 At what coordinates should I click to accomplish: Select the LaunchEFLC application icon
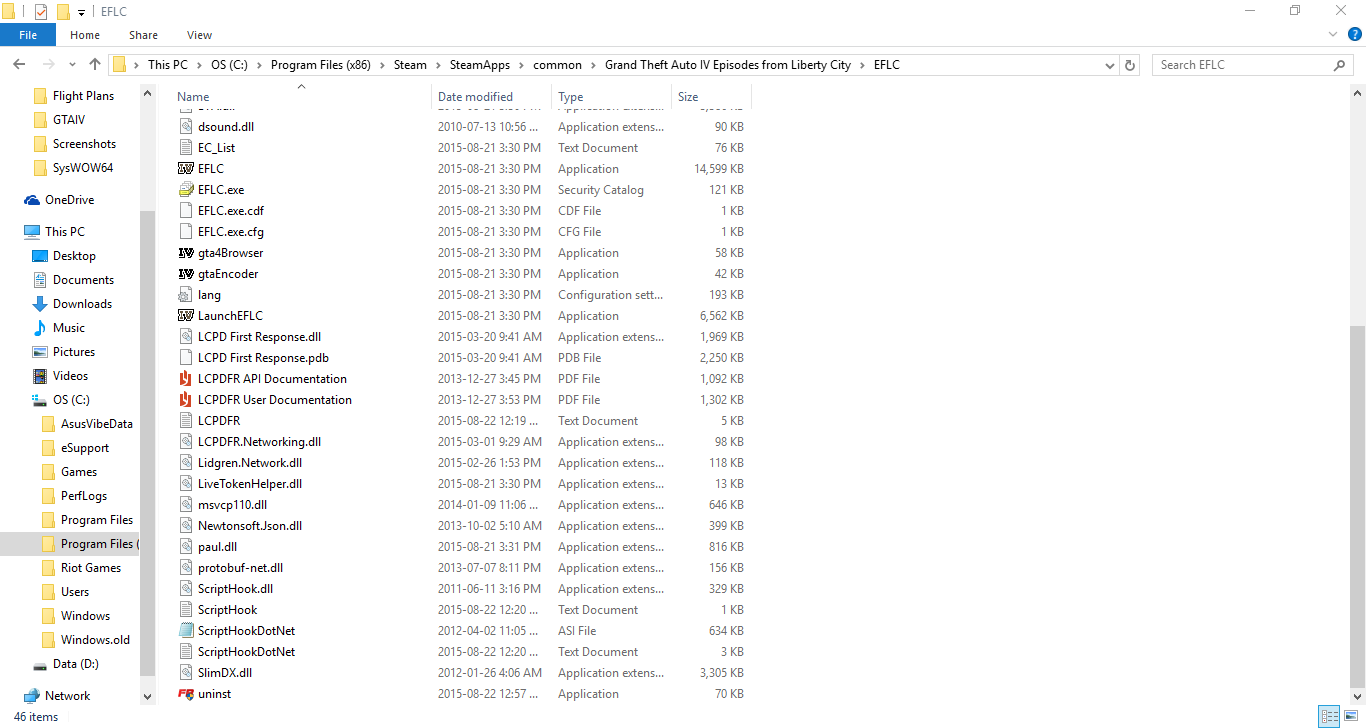(x=185, y=316)
